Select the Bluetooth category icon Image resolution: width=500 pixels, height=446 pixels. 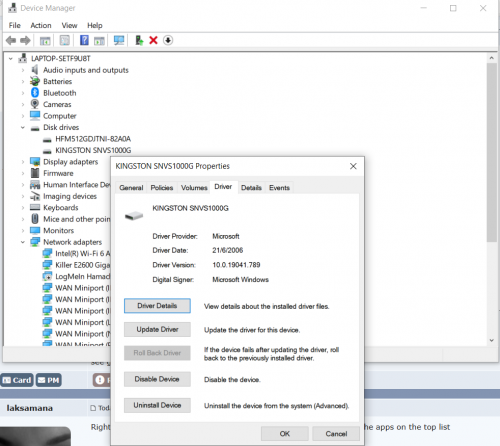click(35, 93)
